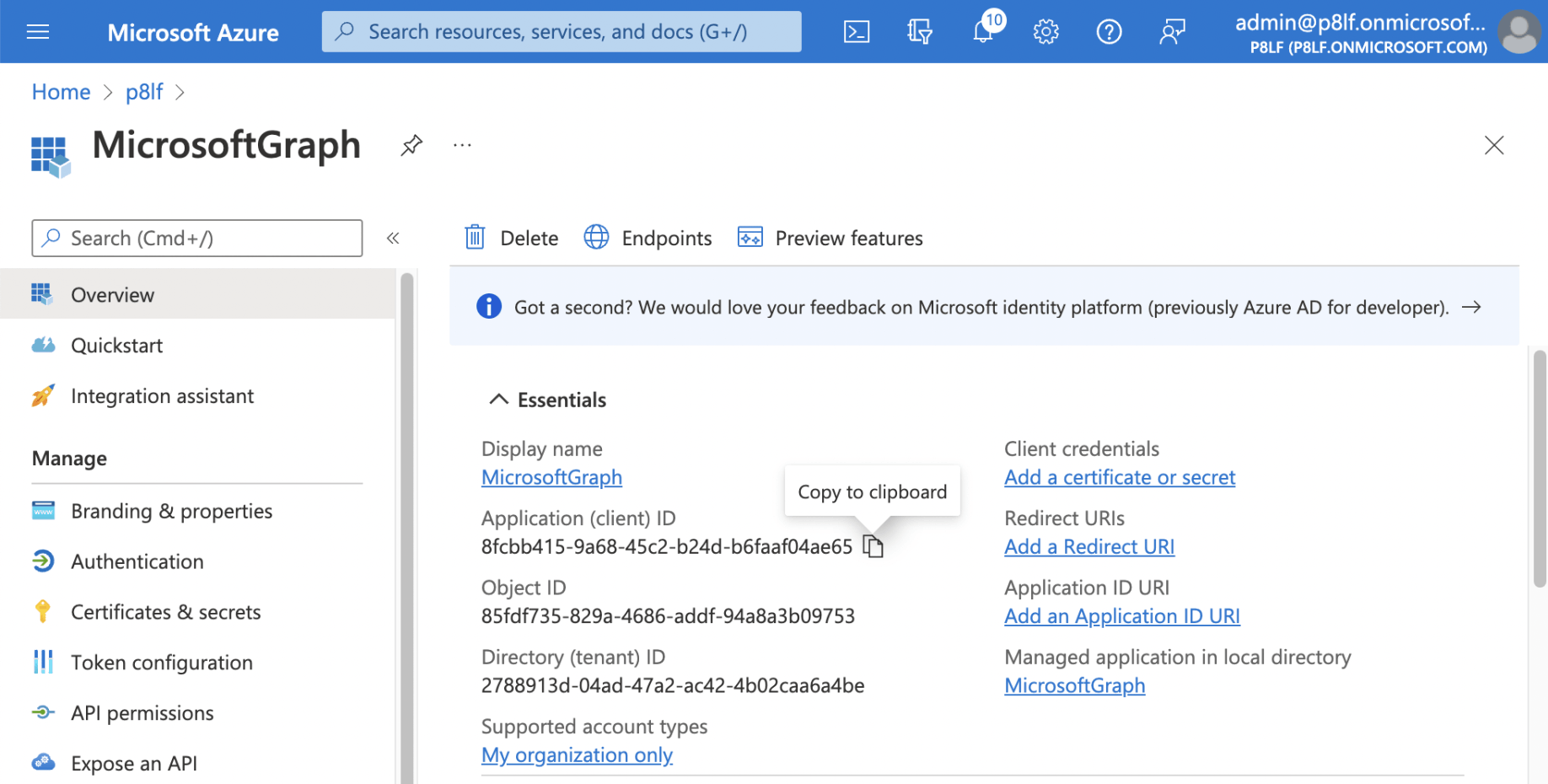Copy the Application client ID to clipboard

873,547
